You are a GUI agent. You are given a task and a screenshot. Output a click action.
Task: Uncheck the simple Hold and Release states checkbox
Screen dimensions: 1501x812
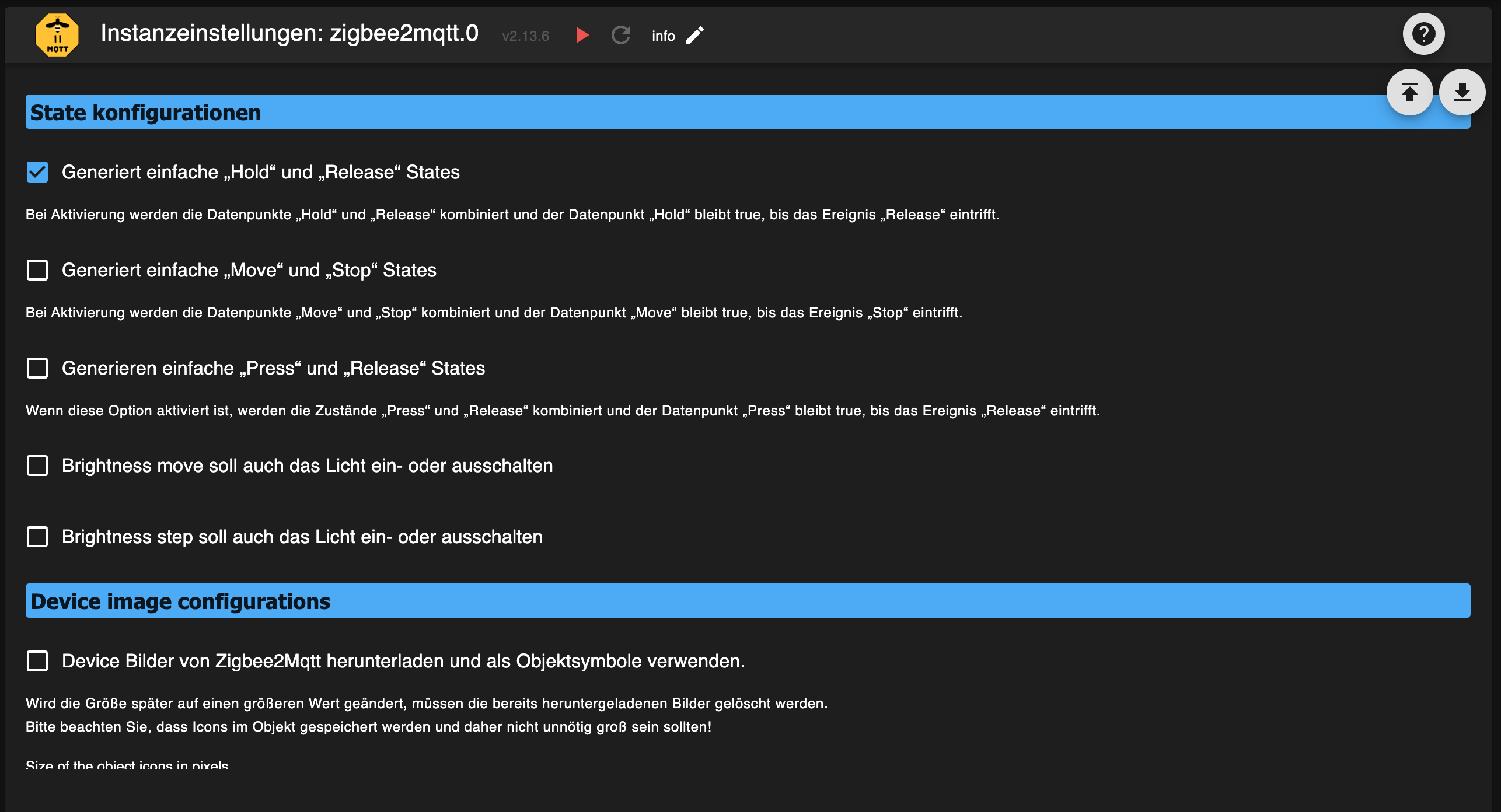click(x=37, y=172)
